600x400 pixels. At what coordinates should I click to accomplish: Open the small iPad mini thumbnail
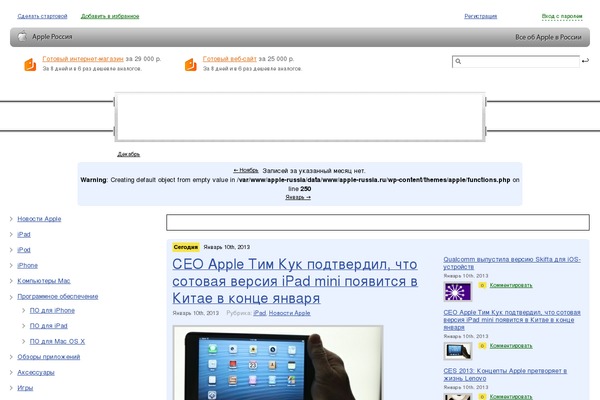pyautogui.click(x=458, y=351)
